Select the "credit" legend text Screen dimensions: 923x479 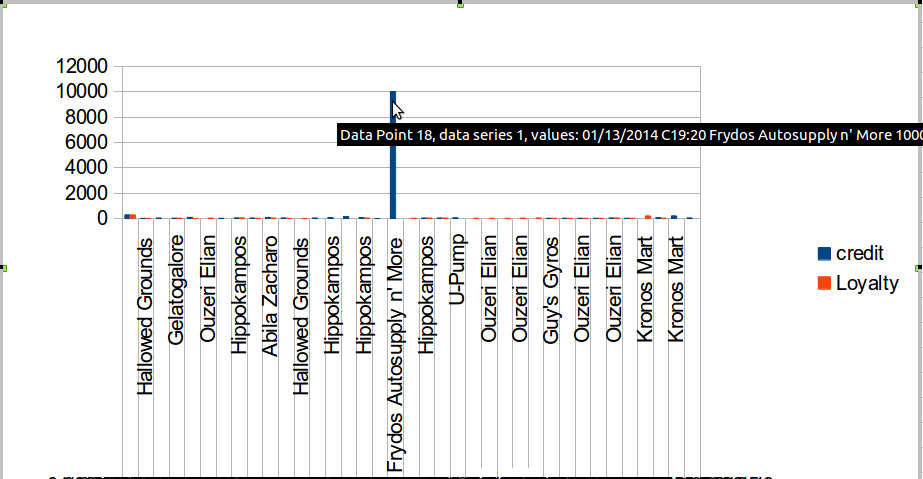[859, 254]
